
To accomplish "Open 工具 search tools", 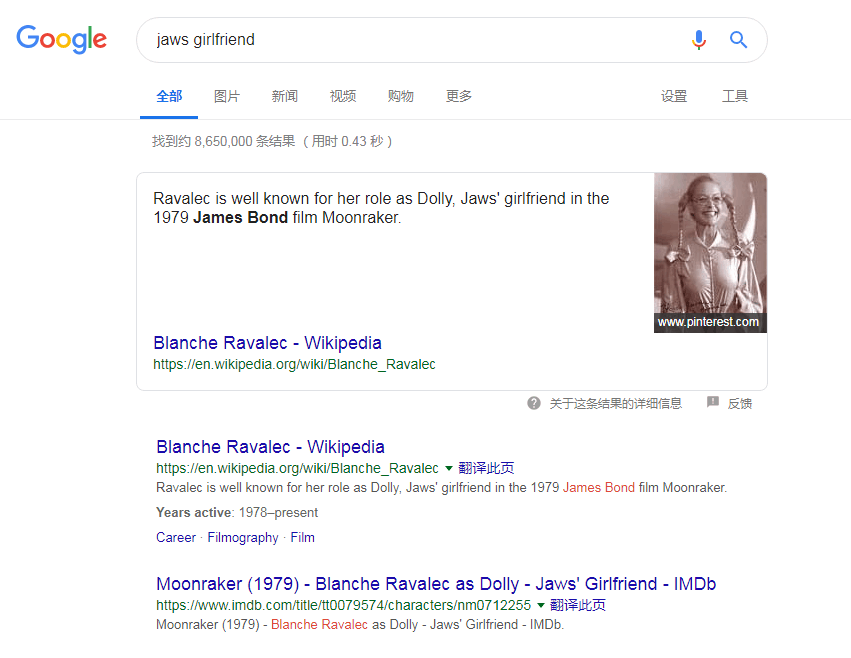I will (735, 96).
